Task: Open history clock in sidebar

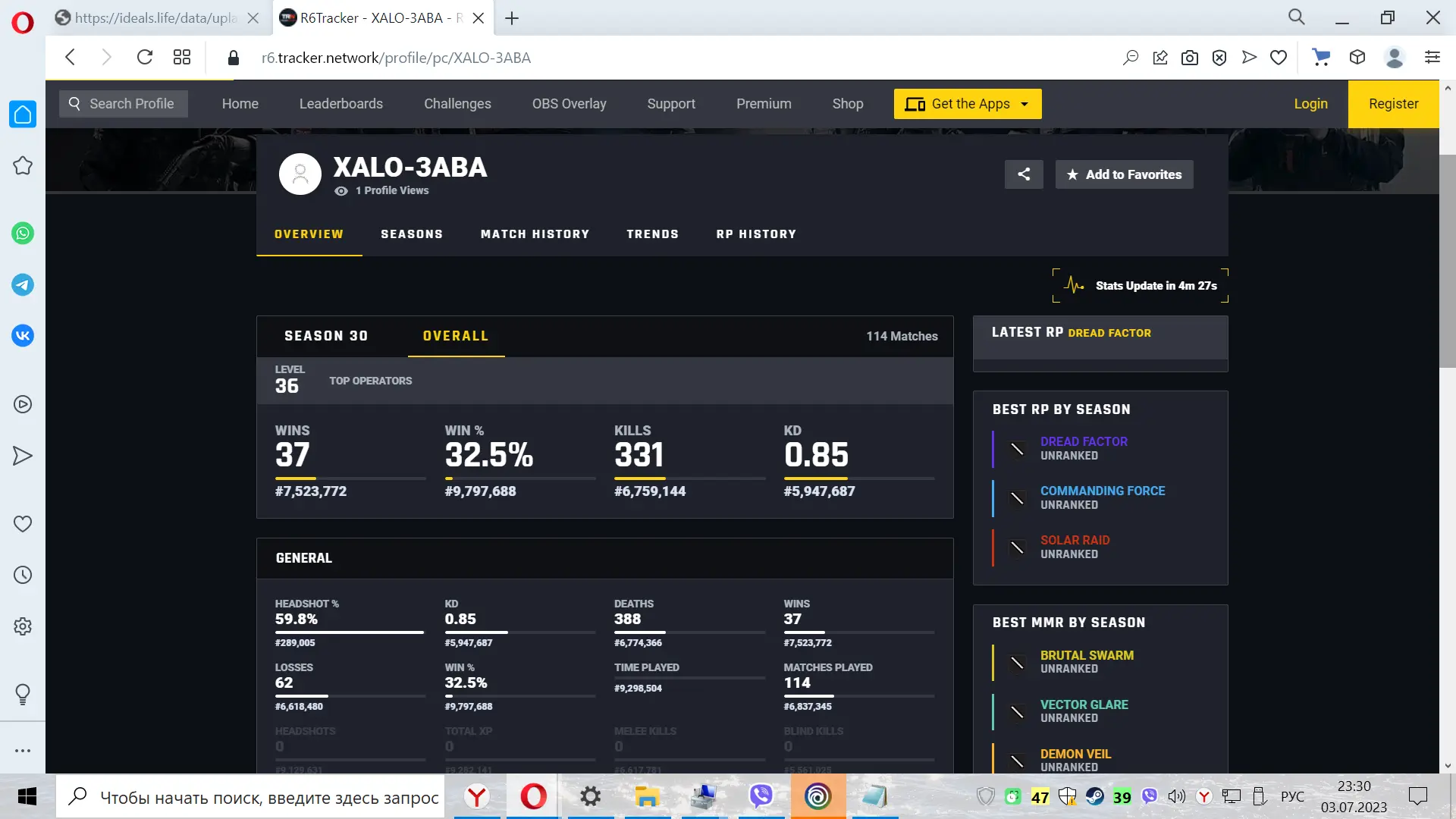Action: (23, 575)
